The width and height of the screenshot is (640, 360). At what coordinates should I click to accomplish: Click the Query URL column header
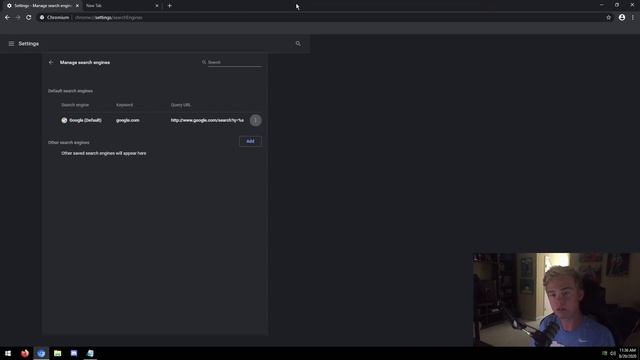click(x=180, y=105)
